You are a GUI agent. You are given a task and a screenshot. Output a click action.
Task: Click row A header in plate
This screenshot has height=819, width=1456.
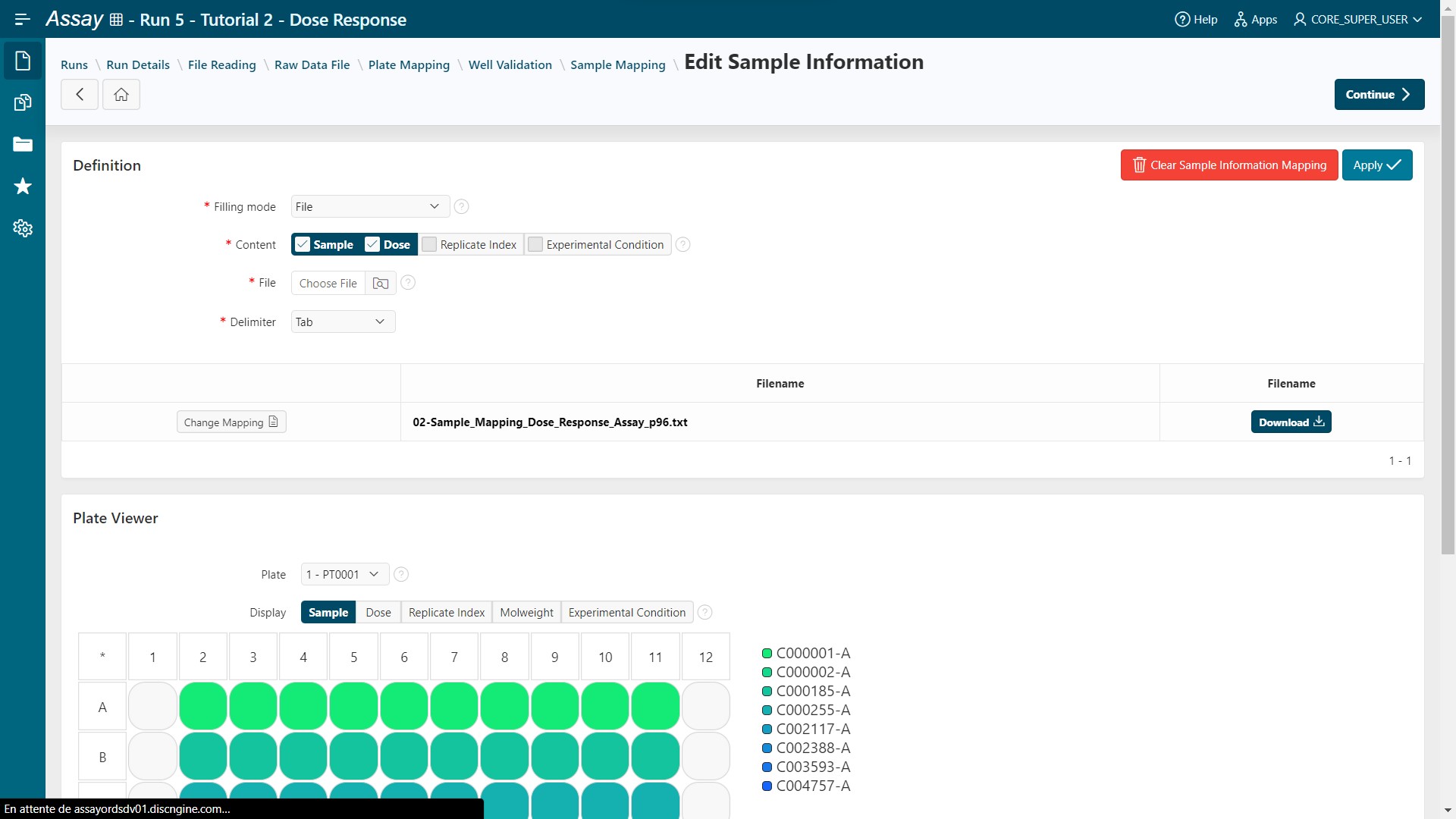pyautogui.click(x=102, y=707)
